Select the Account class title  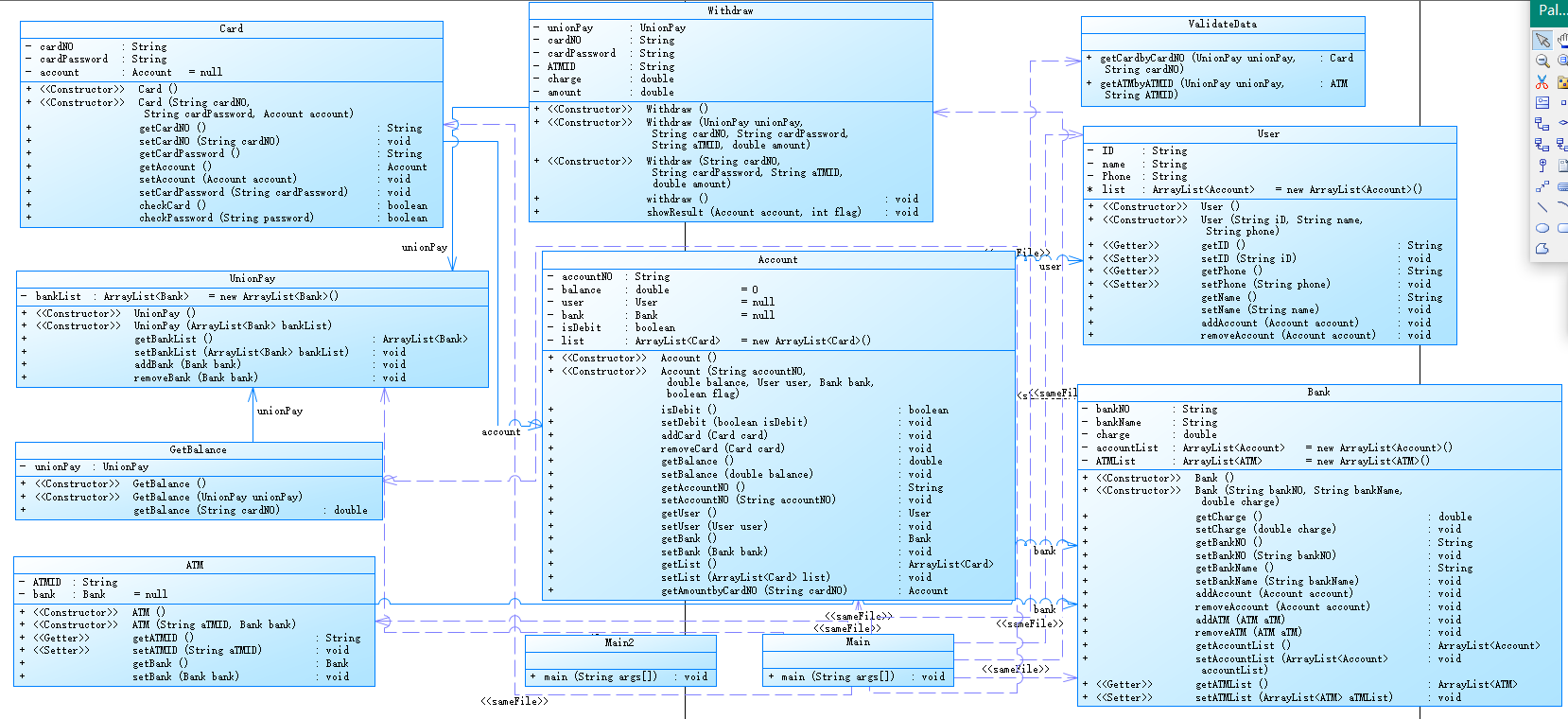click(x=778, y=260)
